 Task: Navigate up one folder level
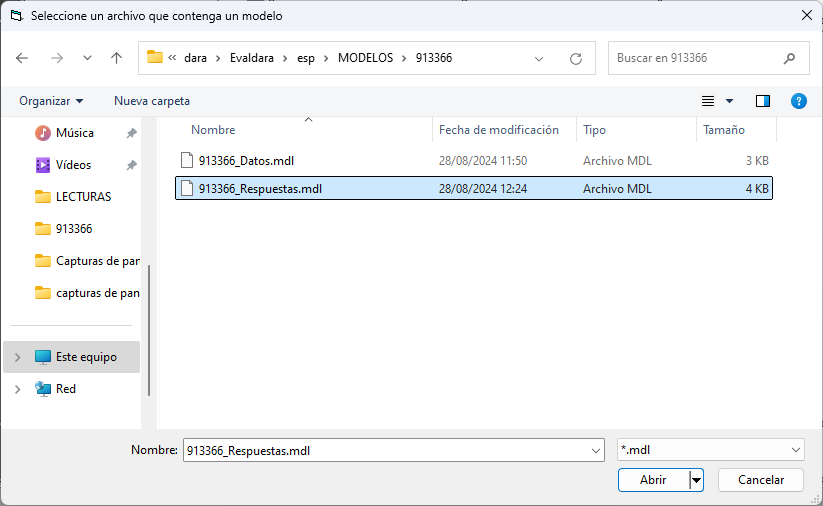click(117, 58)
